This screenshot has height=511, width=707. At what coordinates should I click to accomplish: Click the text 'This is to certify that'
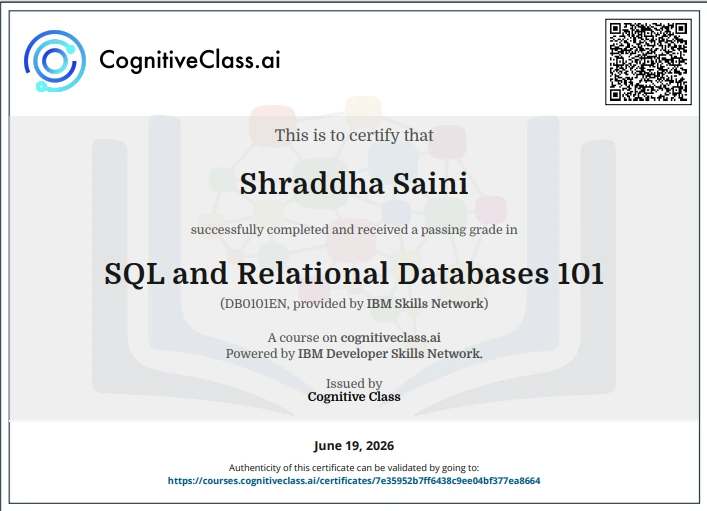pyautogui.click(x=354, y=135)
